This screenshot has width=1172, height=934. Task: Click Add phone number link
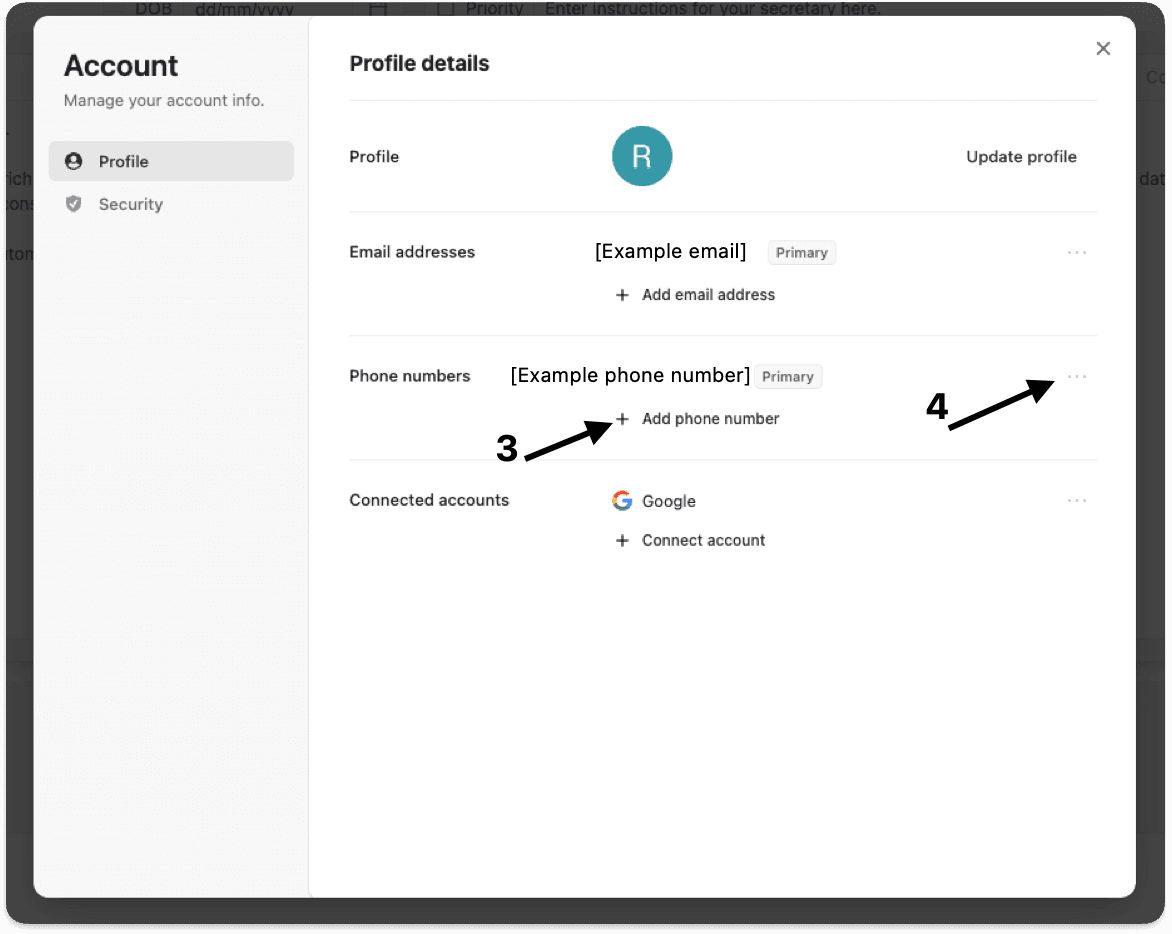(710, 419)
